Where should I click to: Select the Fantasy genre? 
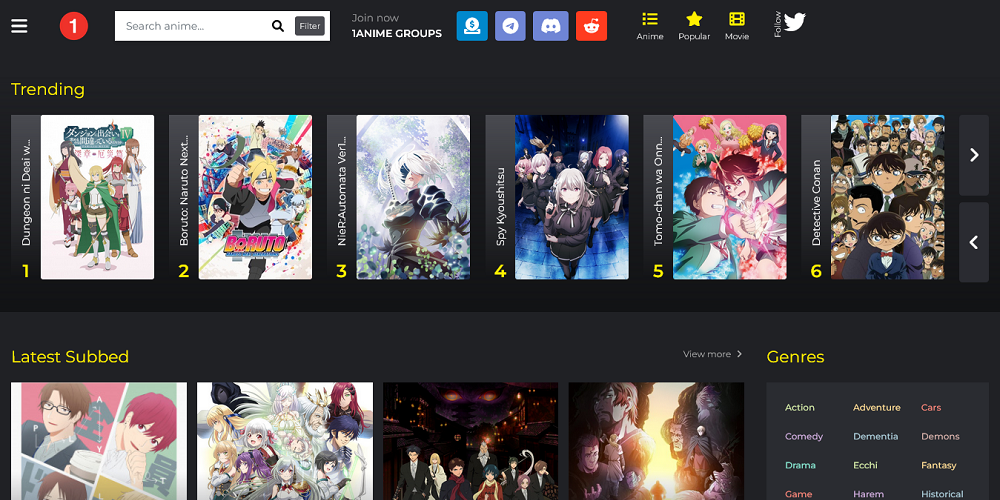coord(939,466)
